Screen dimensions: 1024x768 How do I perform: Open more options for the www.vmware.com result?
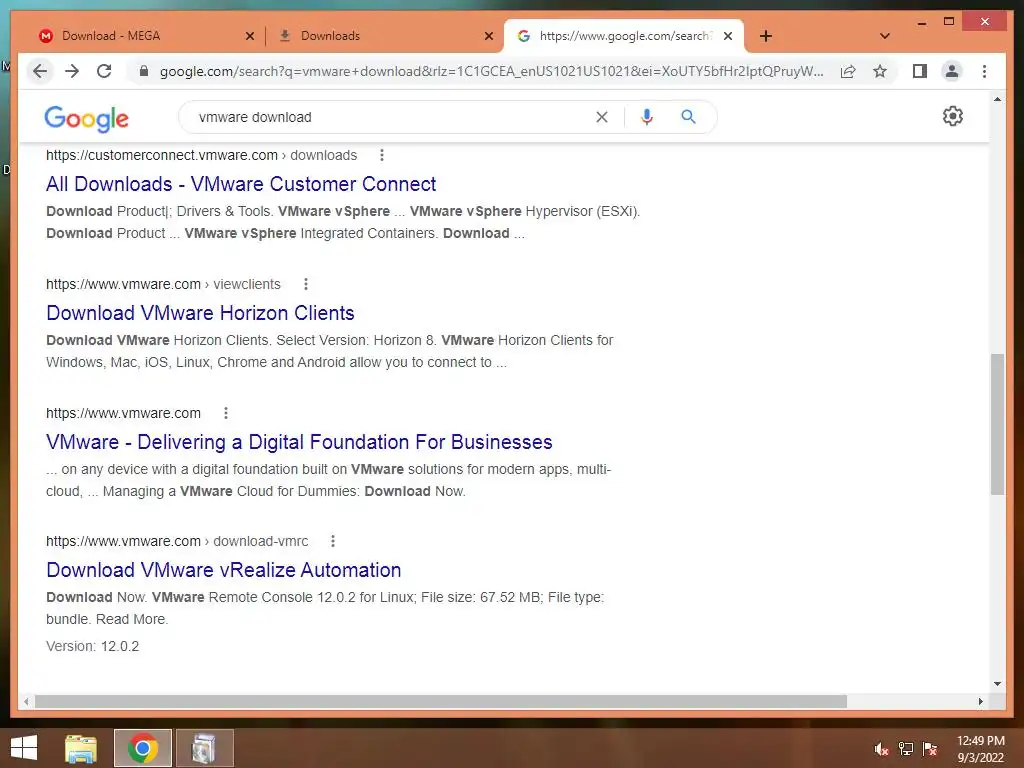(226, 413)
